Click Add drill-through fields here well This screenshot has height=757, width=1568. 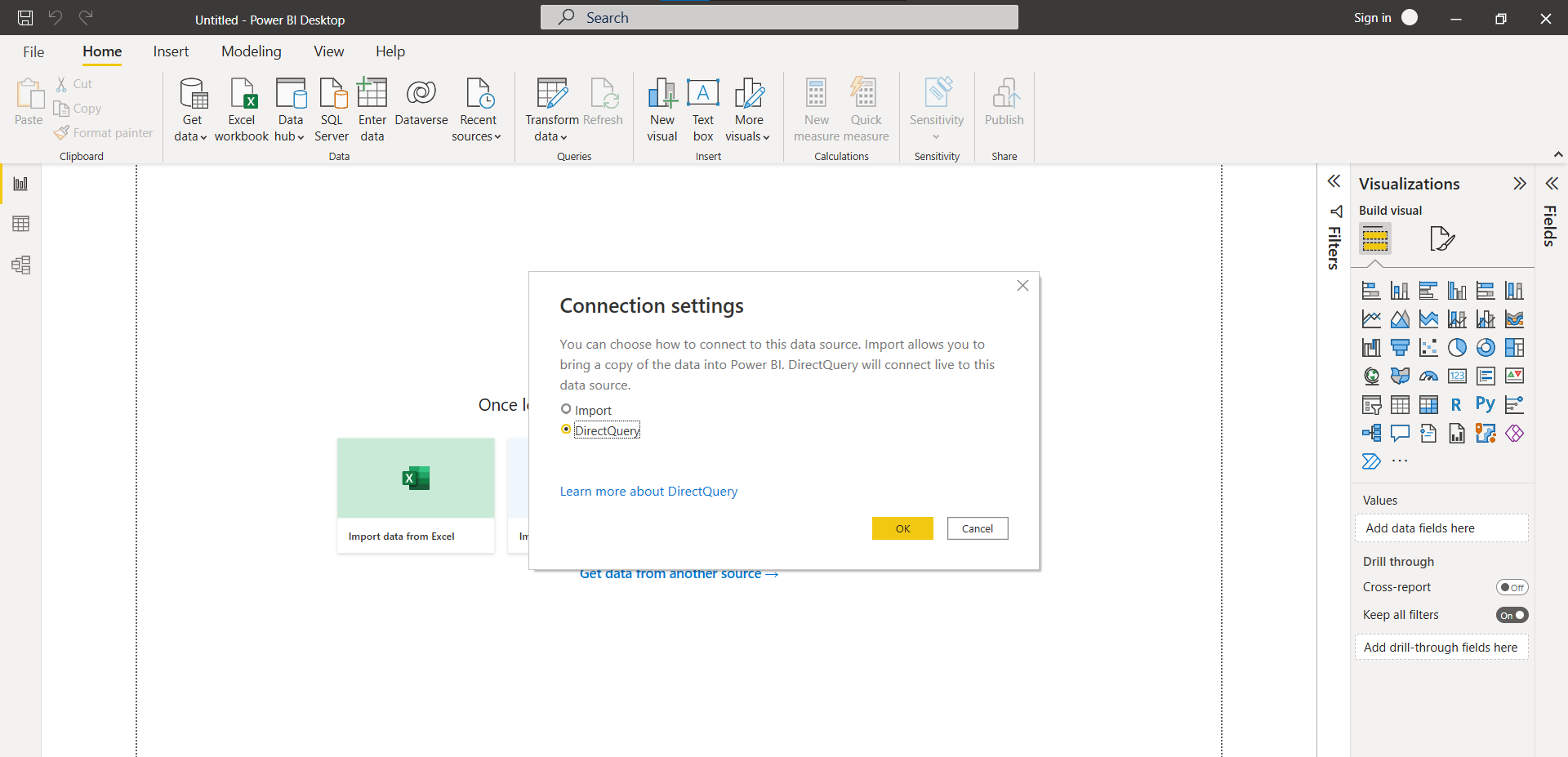pos(1441,648)
